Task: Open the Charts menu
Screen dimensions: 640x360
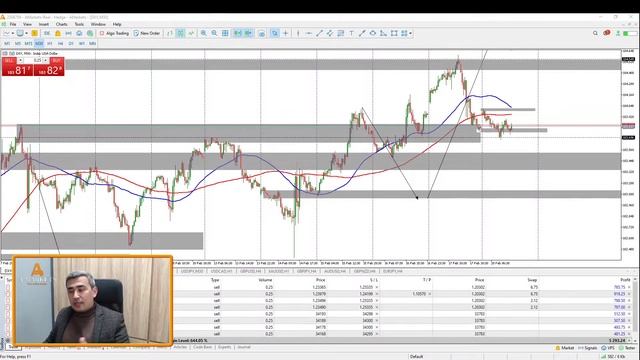Action: point(61,24)
